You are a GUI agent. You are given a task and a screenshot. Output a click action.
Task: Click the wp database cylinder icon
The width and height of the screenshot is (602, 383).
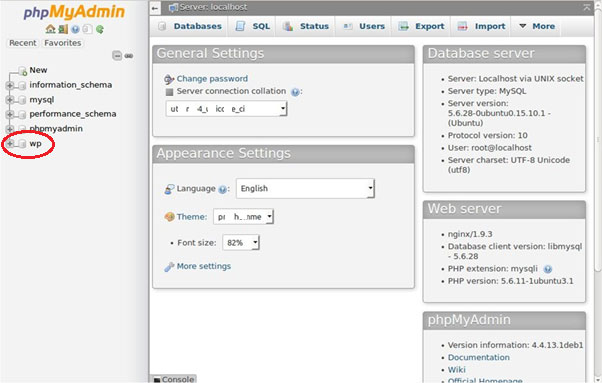pos(22,144)
